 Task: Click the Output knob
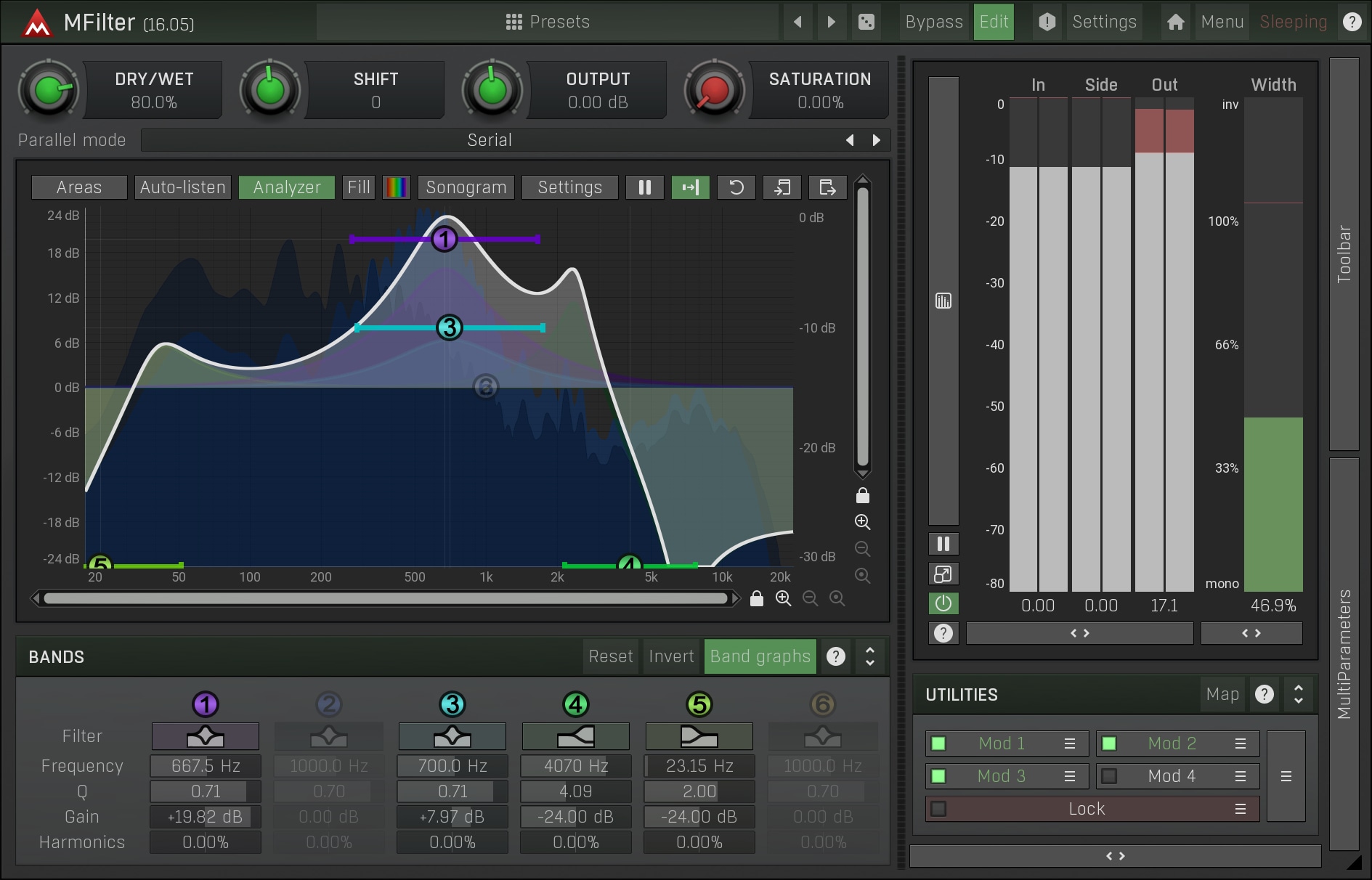click(x=492, y=90)
